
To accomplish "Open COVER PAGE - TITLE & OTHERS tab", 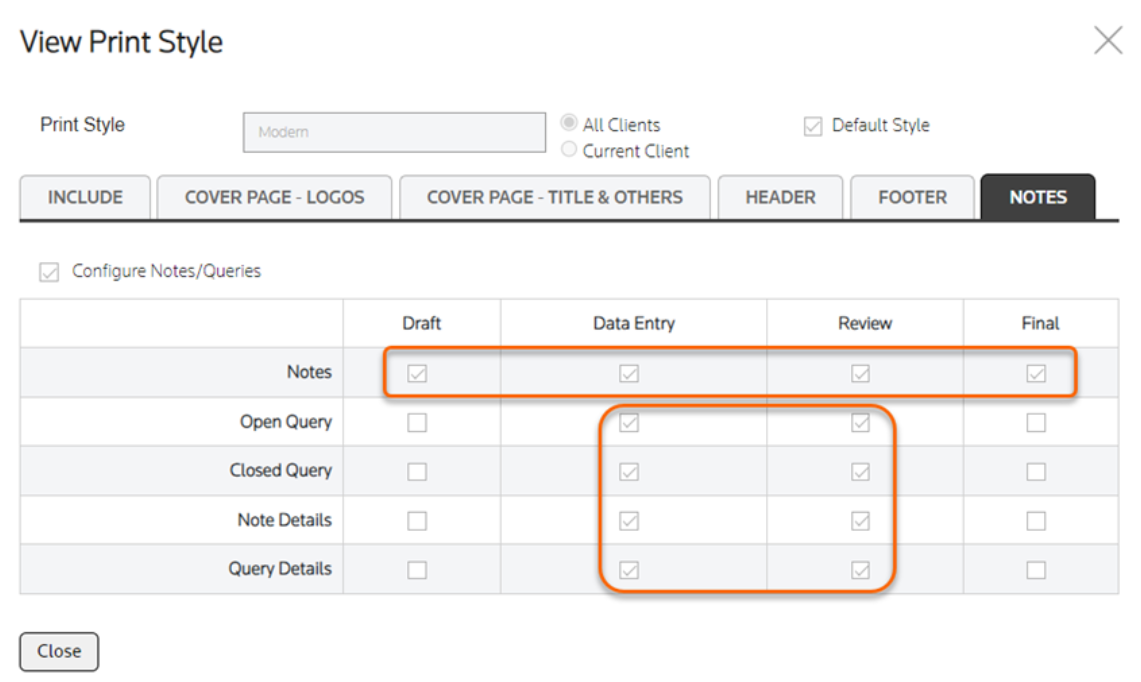I will (x=554, y=197).
